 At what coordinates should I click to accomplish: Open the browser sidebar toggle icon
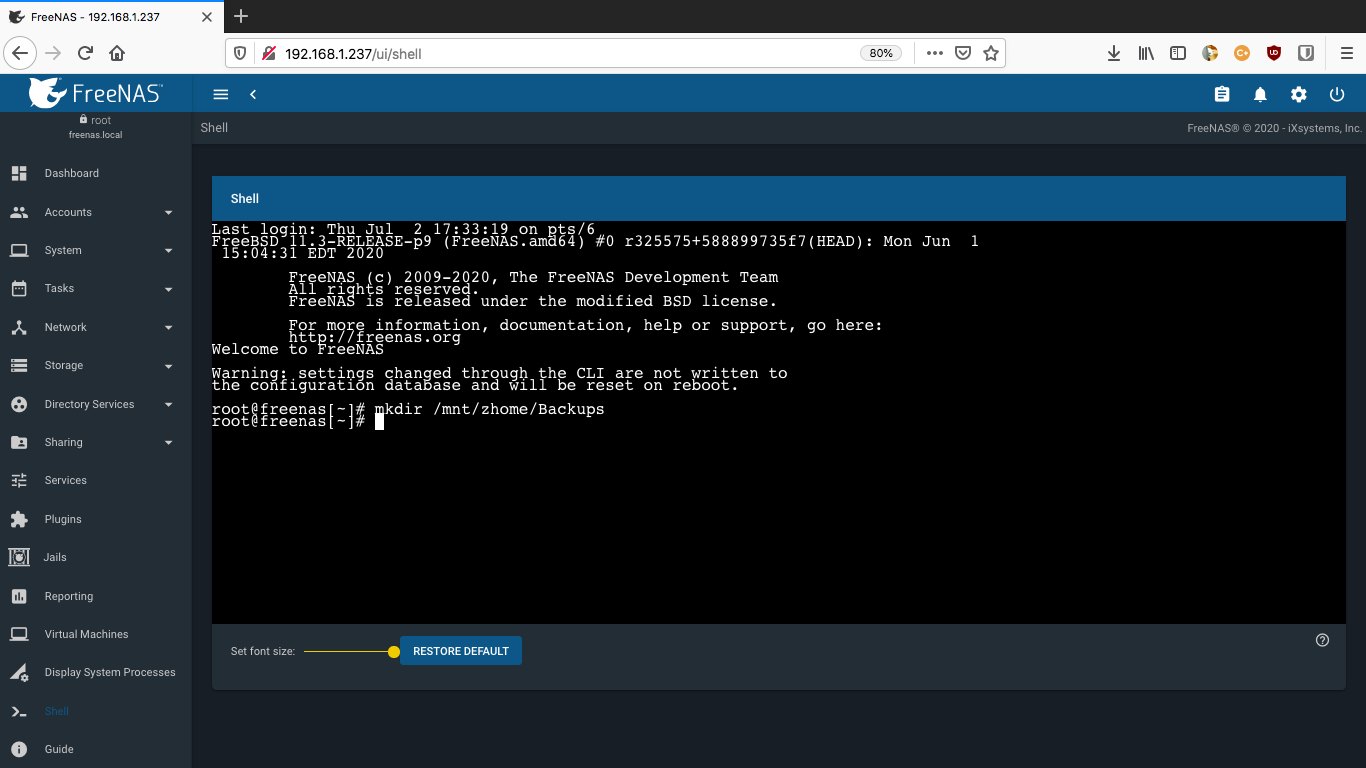point(1178,53)
